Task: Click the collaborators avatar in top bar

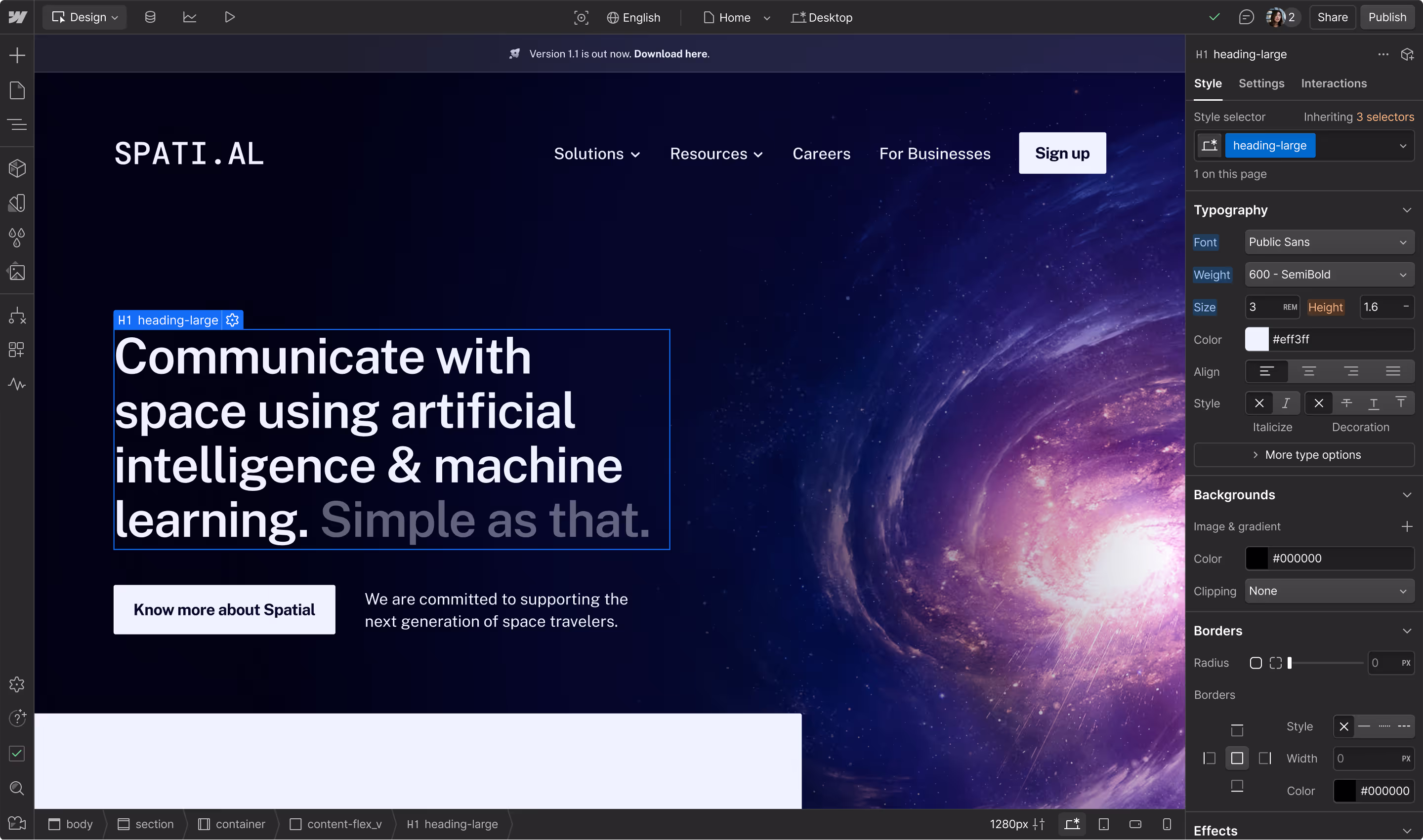Action: coord(1276,17)
